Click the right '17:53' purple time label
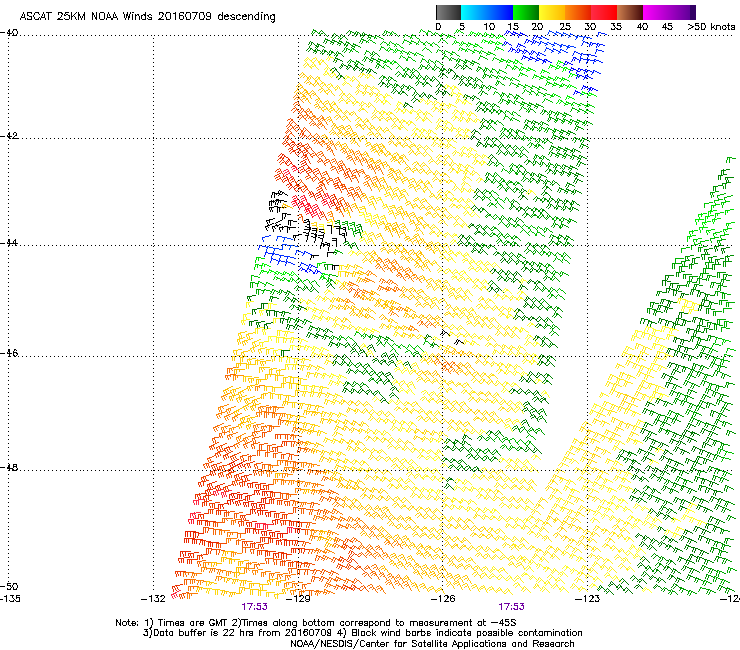Viewport: 740px width, 650px height. pyautogui.click(x=511, y=607)
